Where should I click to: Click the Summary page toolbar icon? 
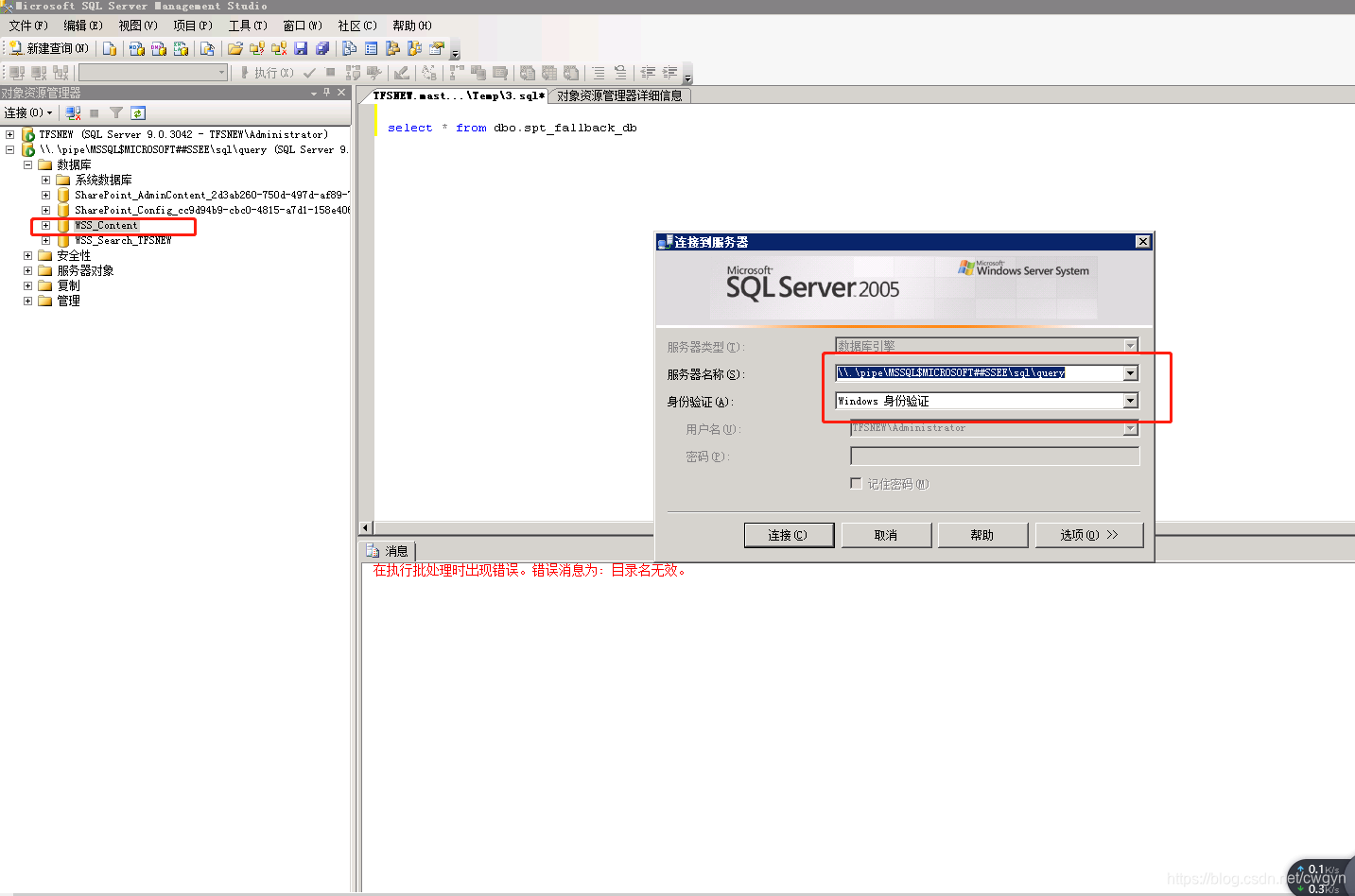371,48
